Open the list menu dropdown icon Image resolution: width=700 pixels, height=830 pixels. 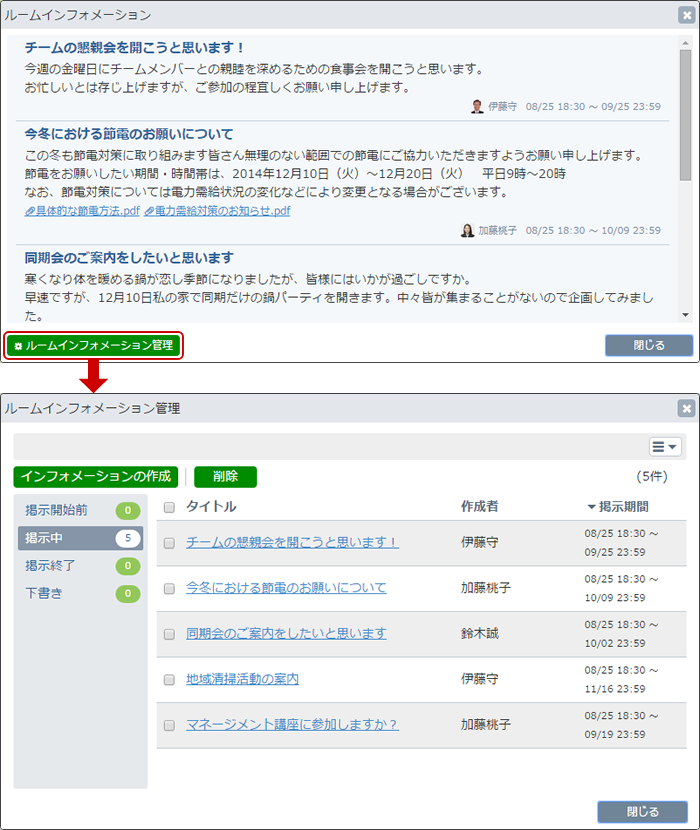click(665, 447)
